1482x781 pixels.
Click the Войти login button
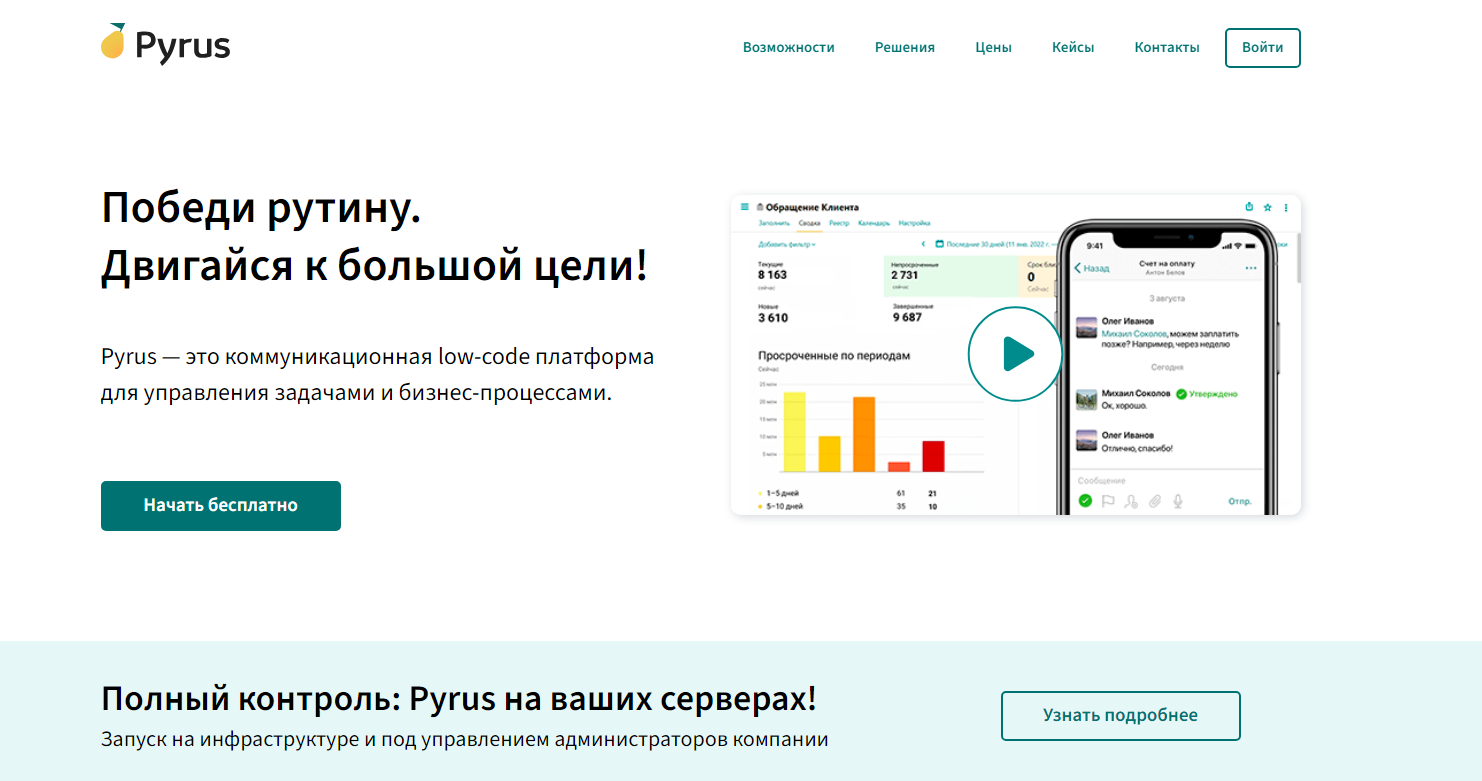coord(1263,48)
